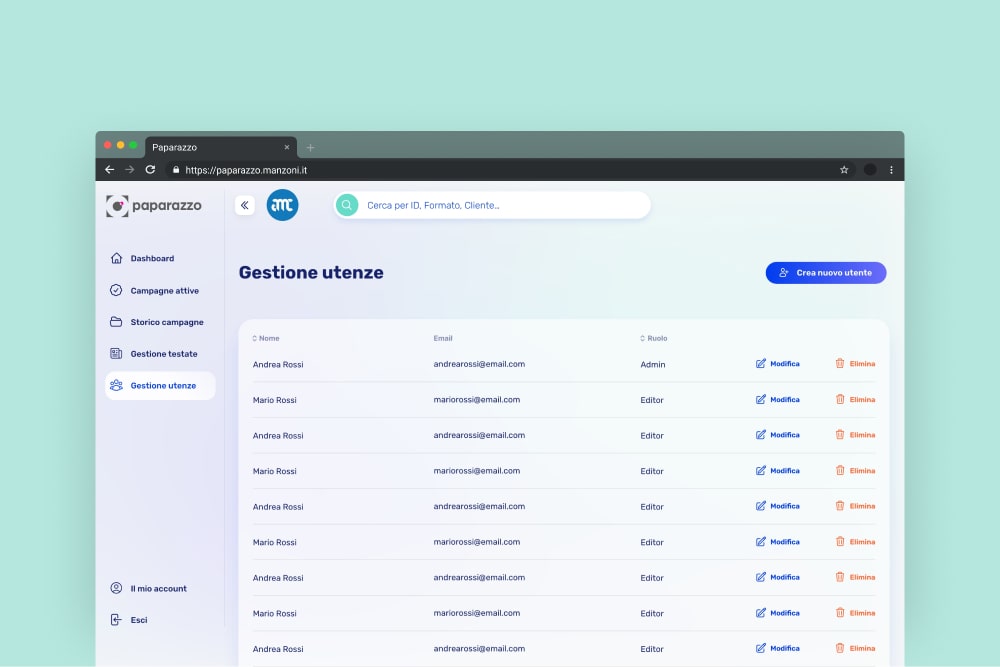Click the Storico campagne folder icon
1000x667 pixels.
[x=116, y=322]
